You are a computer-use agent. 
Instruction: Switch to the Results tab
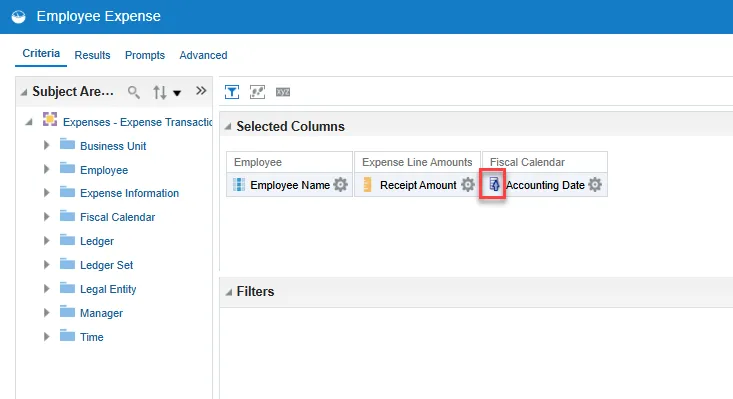(93, 55)
